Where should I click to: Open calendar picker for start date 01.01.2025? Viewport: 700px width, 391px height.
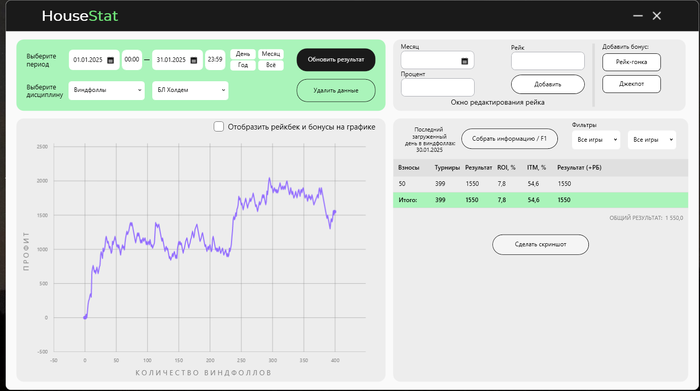tap(111, 60)
